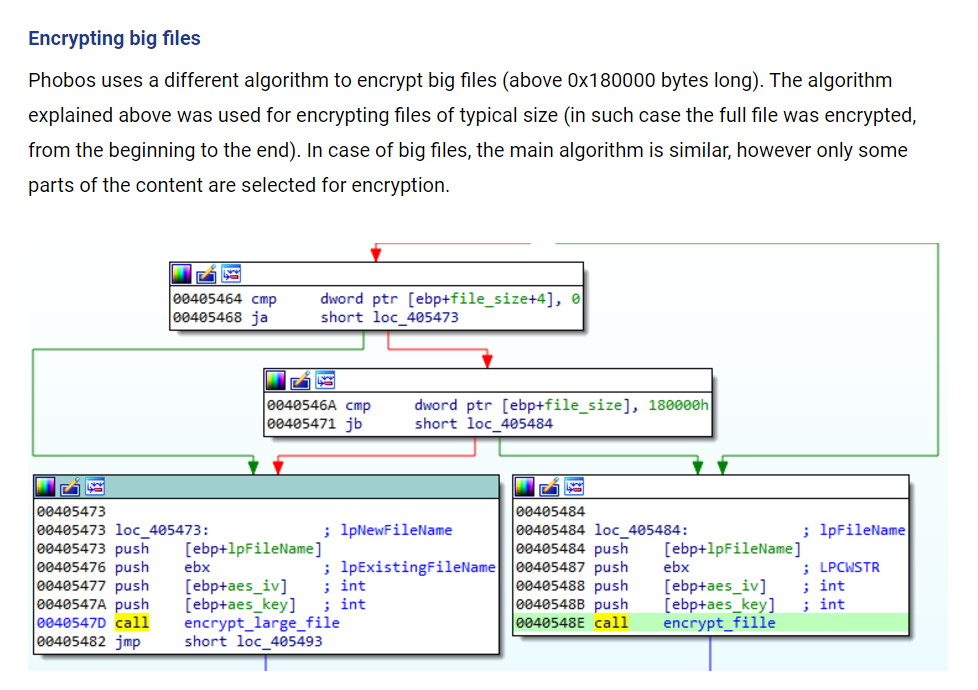978x690 pixels.
Task: Click the edit pencil icon on the loc_405484 block
Action: click(x=549, y=487)
